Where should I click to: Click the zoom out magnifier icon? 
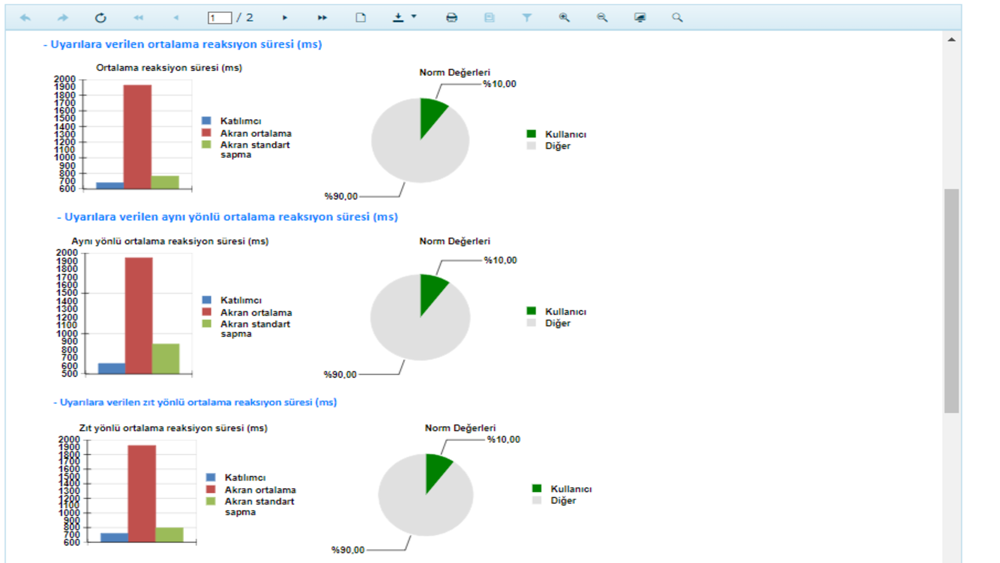[x=601, y=18]
